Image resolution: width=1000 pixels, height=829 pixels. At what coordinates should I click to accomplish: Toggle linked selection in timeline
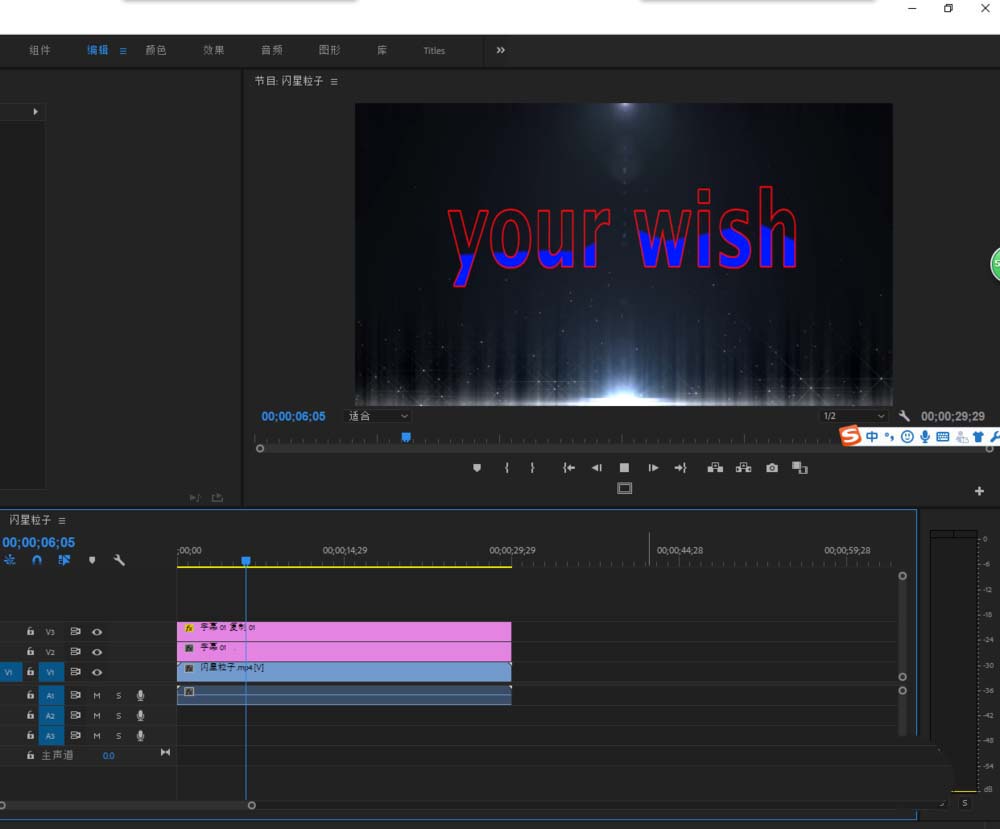[64, 560]
